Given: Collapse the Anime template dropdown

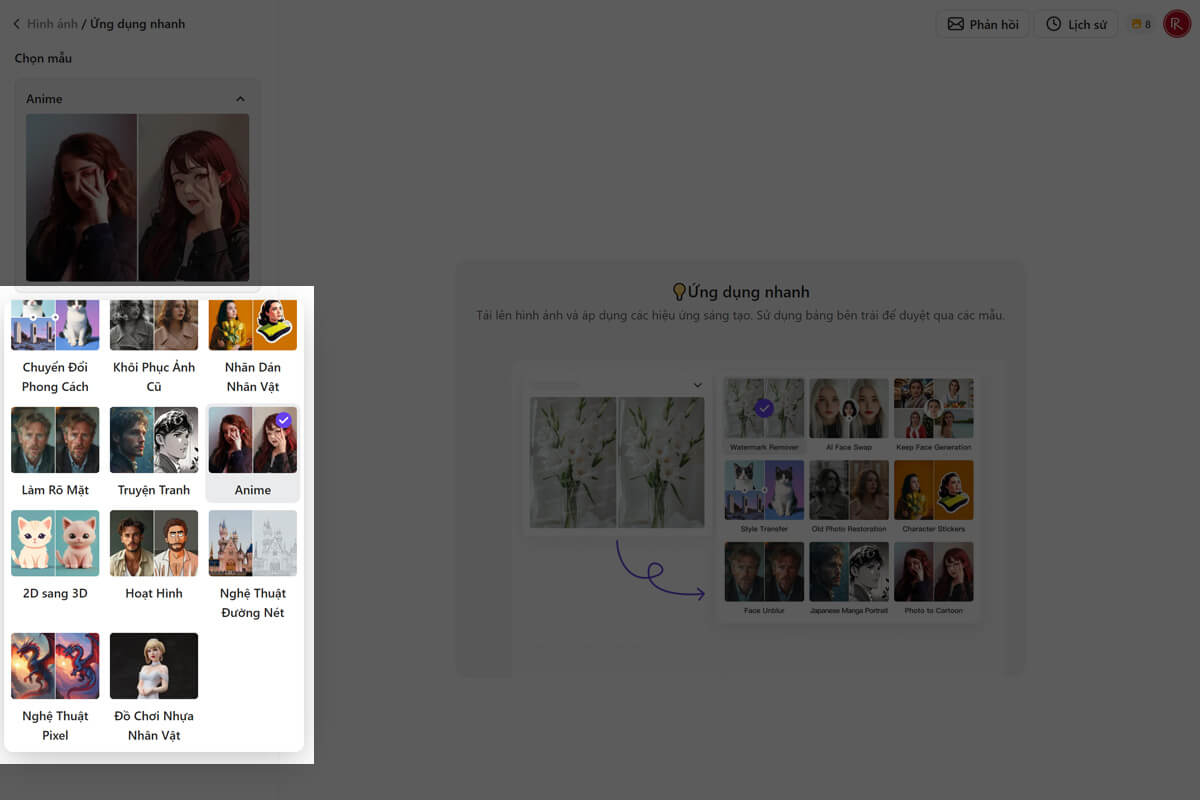Looking at the screenshot, I should pyautogui.click(x=240, y=99).
